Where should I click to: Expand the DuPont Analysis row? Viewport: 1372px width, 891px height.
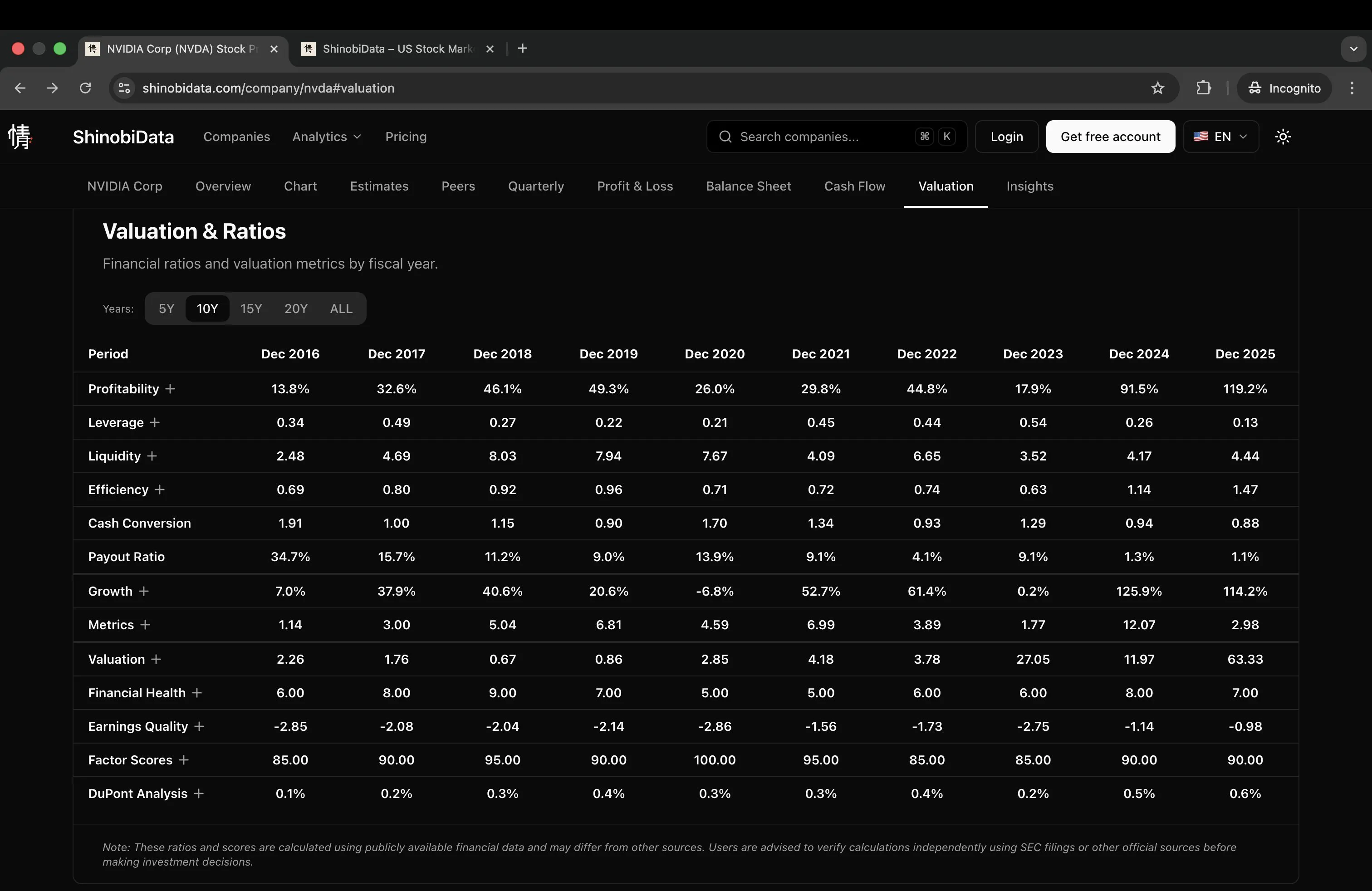(199, 793)
